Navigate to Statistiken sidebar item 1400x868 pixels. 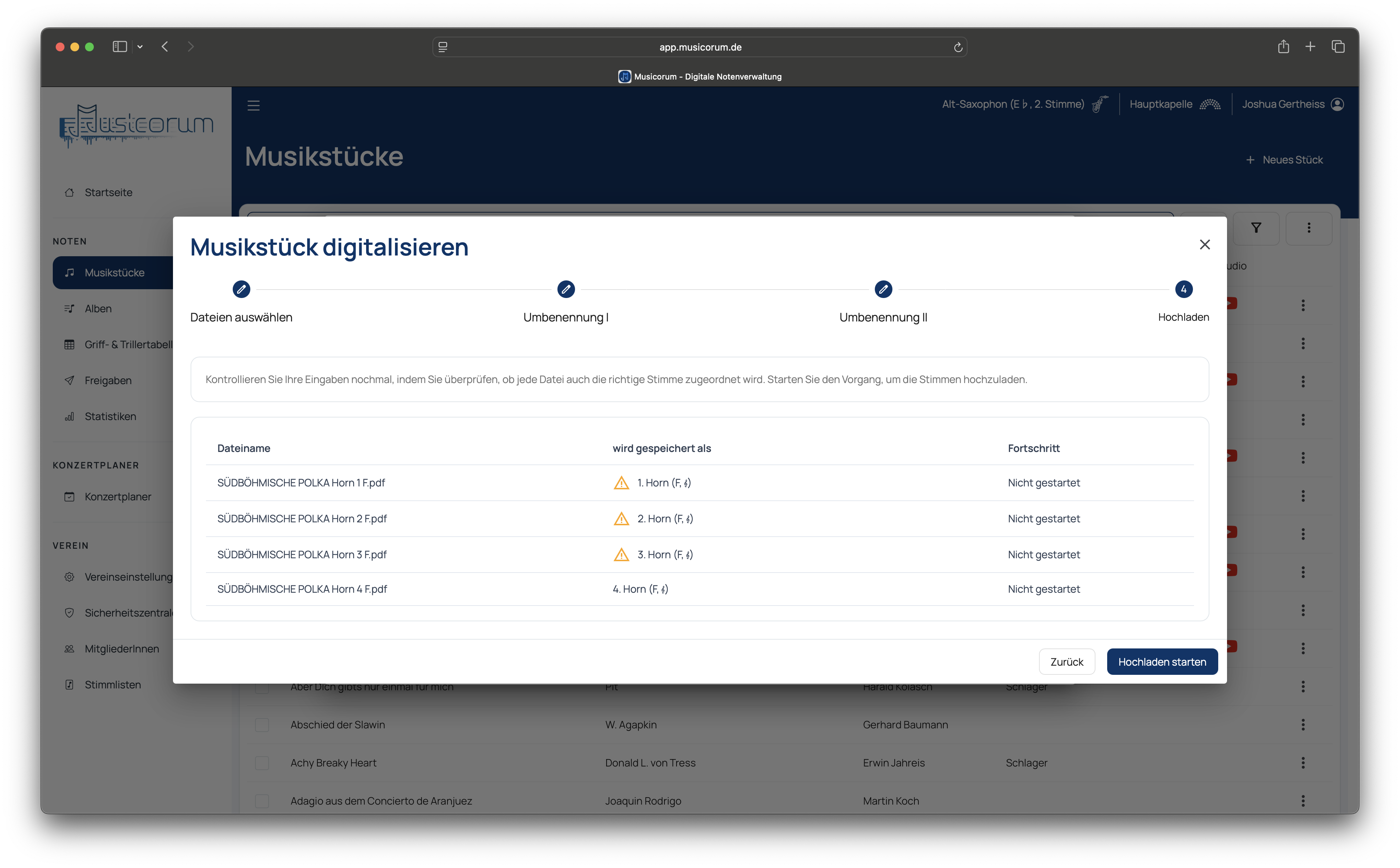point(110,416)
